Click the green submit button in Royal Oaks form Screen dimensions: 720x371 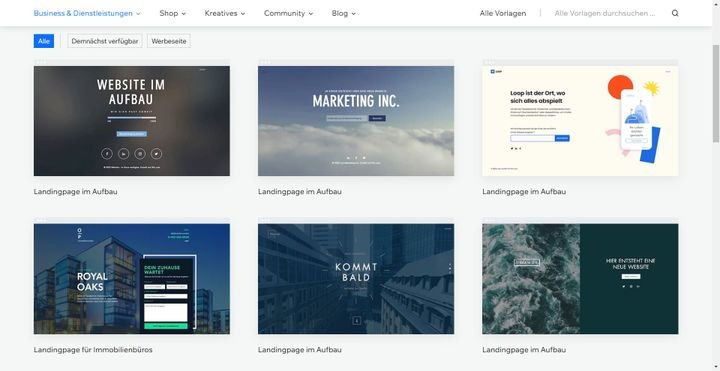click(x=166, y=326)
